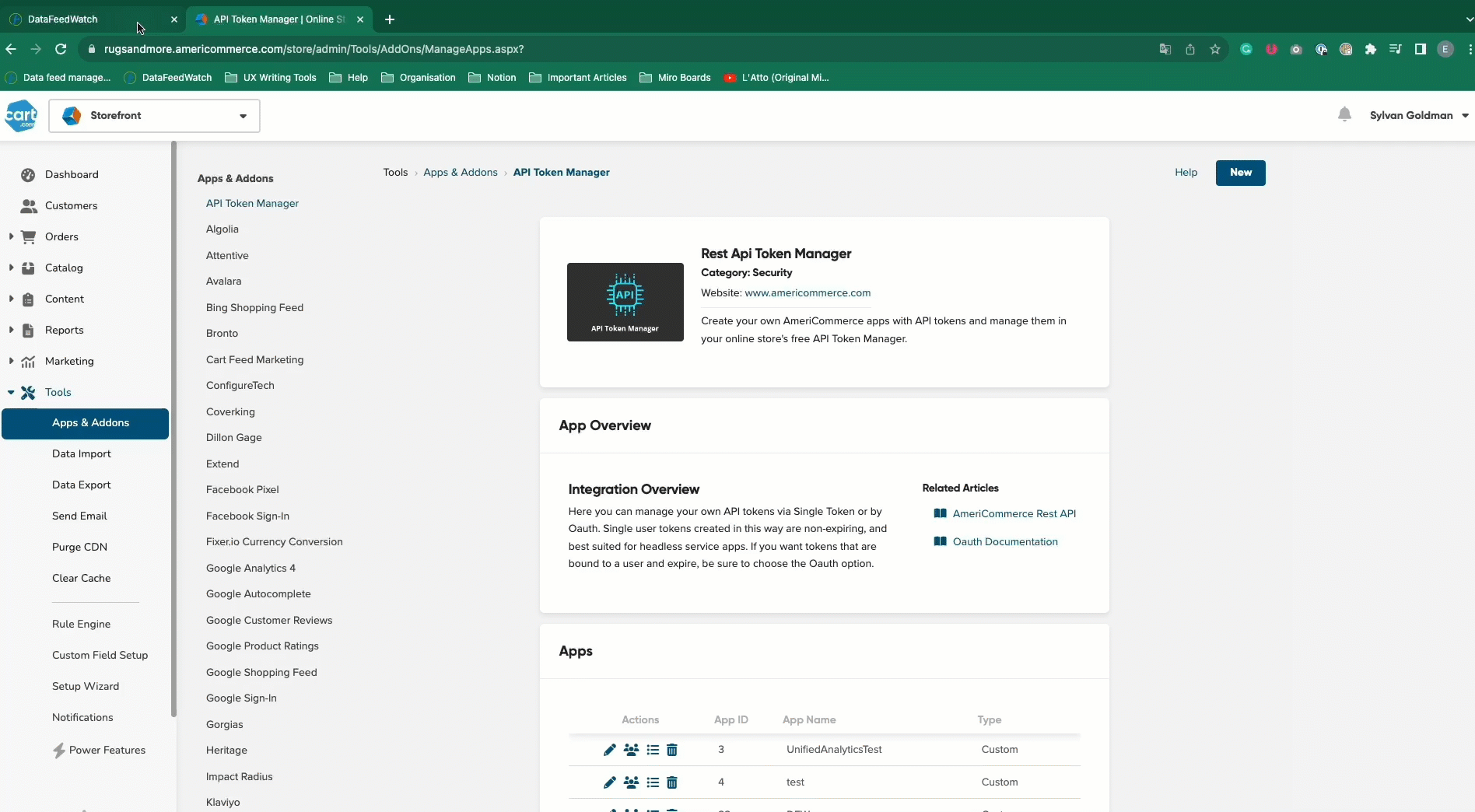Screen dimensions: 1475x812
Task: Open list icon for UnifiedAnalyticsTest row
Action: pos(653,750)
